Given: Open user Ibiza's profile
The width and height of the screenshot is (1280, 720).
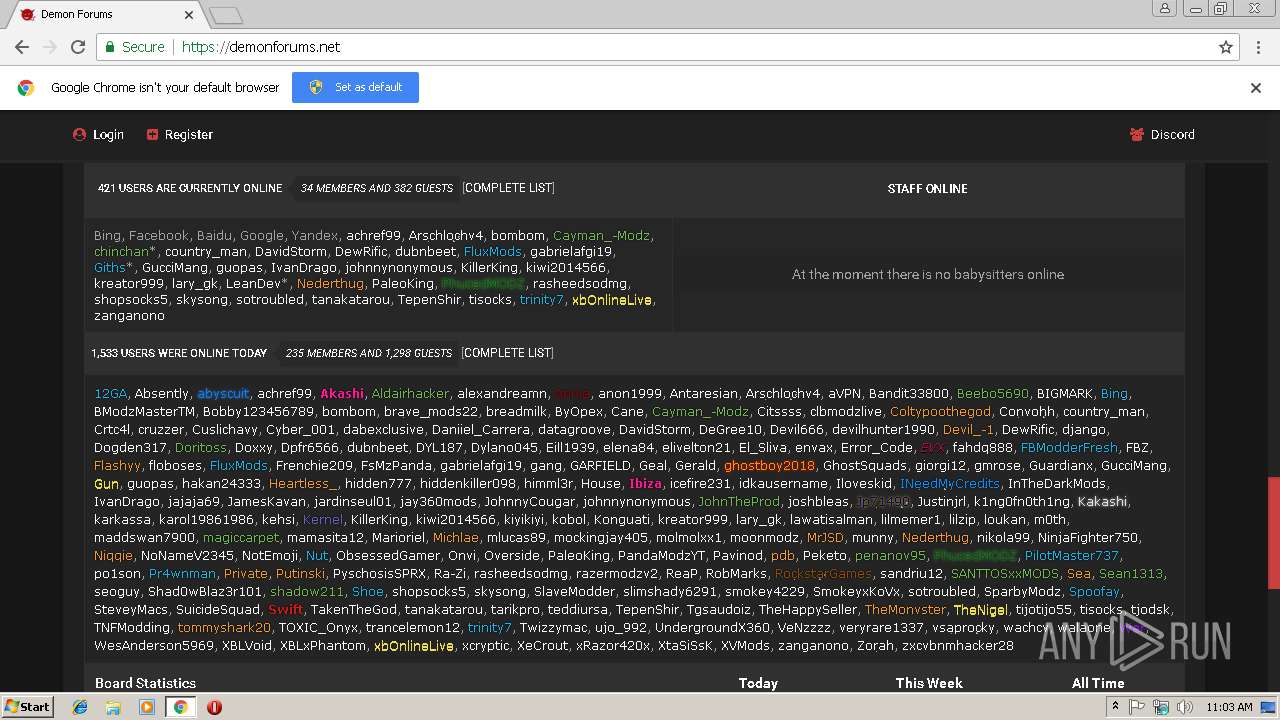Looking at the screenshot, I should click(645, 484).
